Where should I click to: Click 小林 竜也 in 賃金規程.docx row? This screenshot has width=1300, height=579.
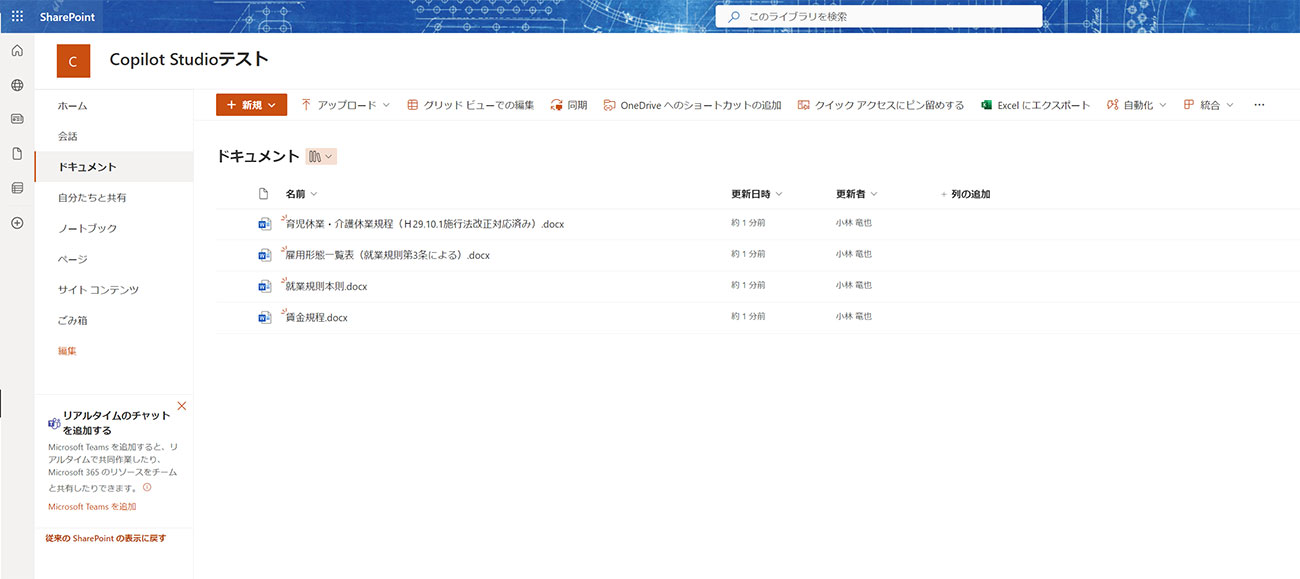point(854,317)
